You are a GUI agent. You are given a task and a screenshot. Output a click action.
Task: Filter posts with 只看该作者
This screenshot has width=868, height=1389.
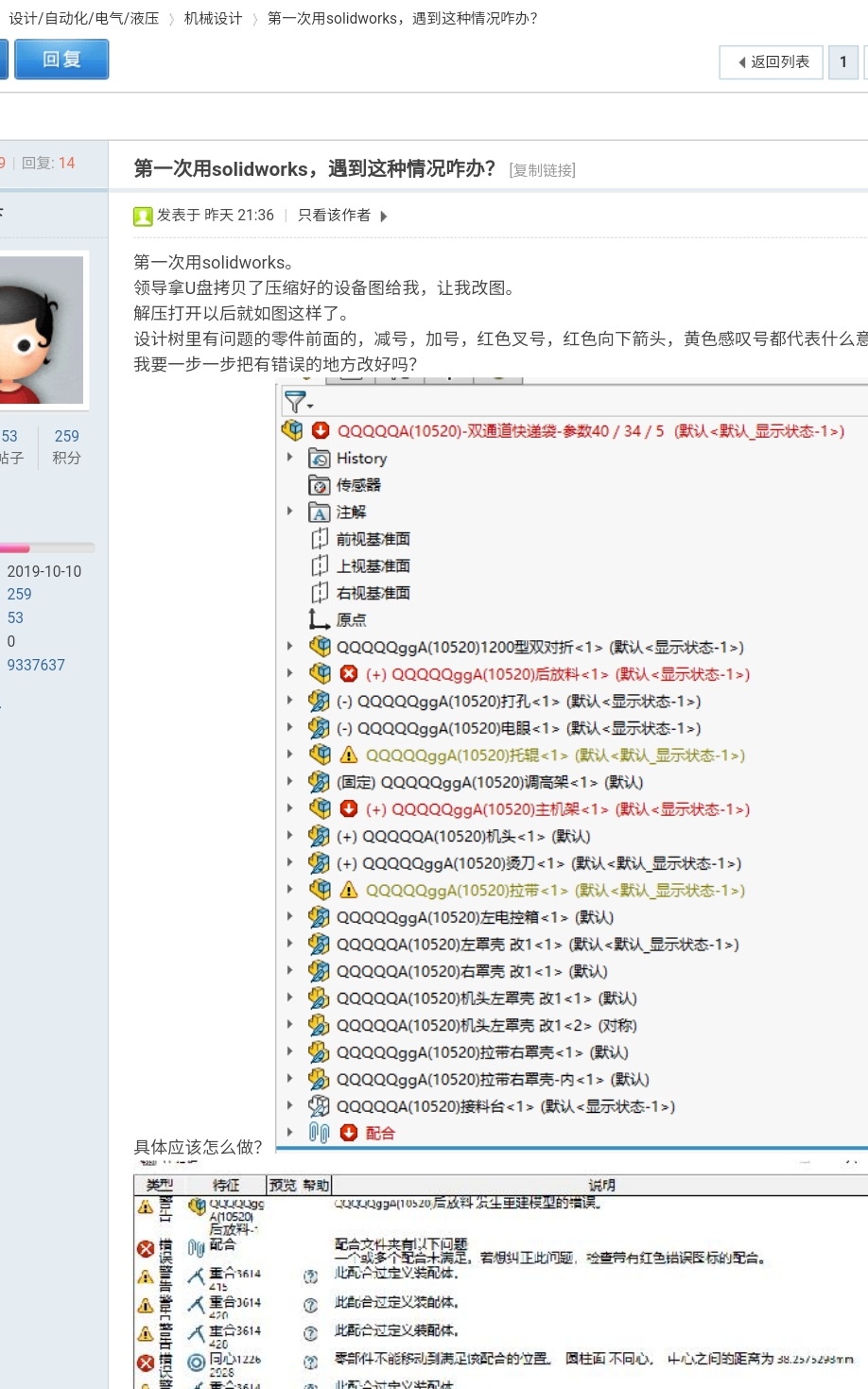(334, 216)
